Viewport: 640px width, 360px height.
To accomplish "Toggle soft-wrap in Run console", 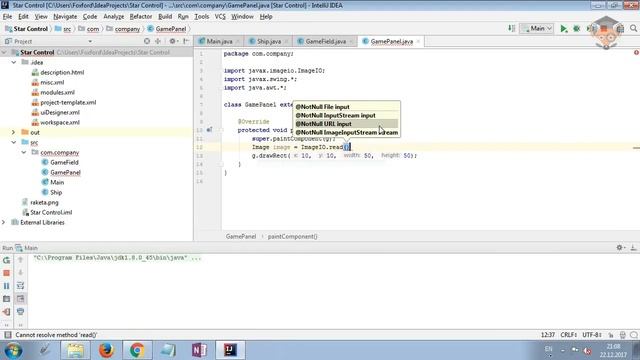I will pyautogui.click(x=20, y=286).
